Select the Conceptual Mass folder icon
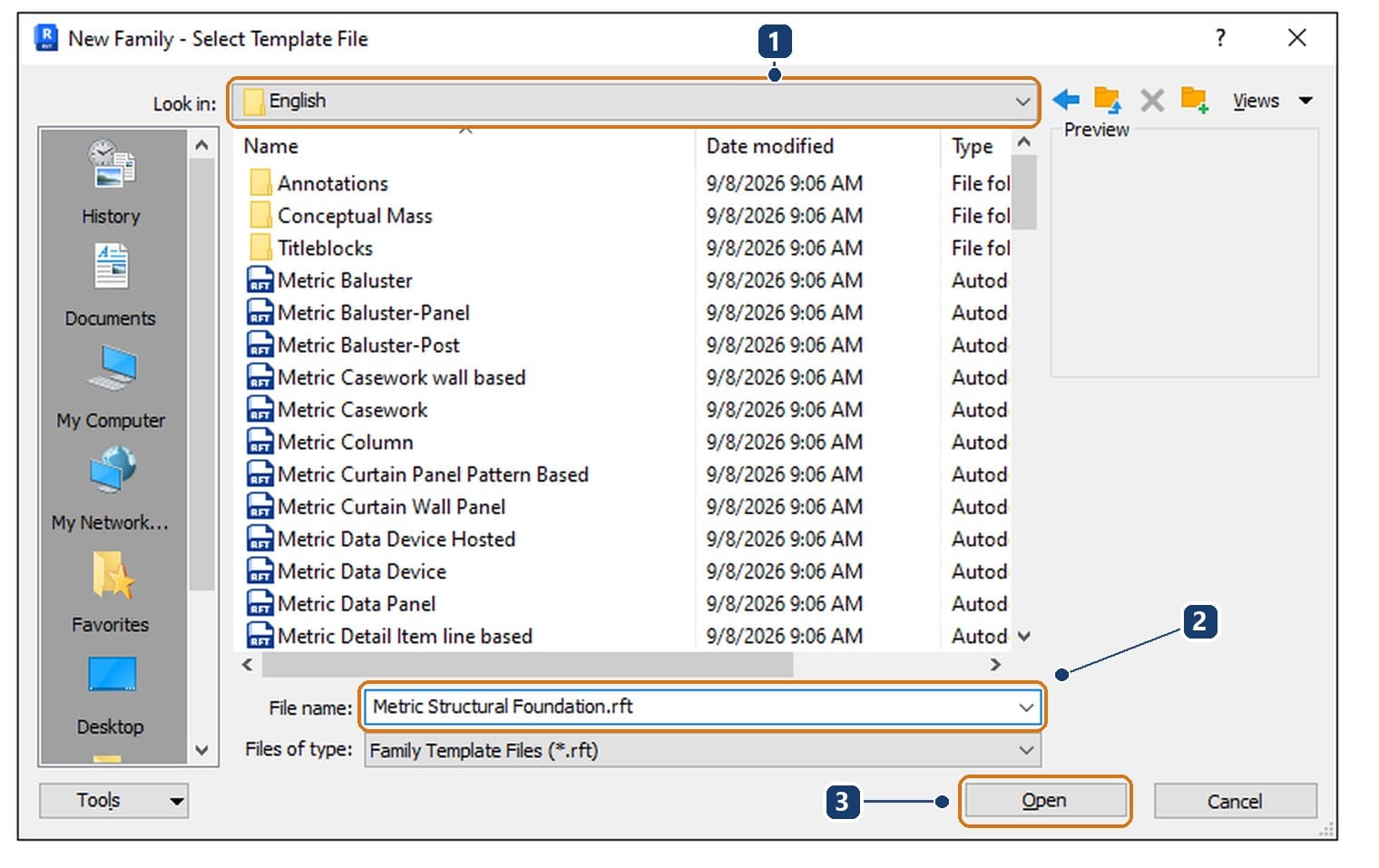 pos(260,215)
